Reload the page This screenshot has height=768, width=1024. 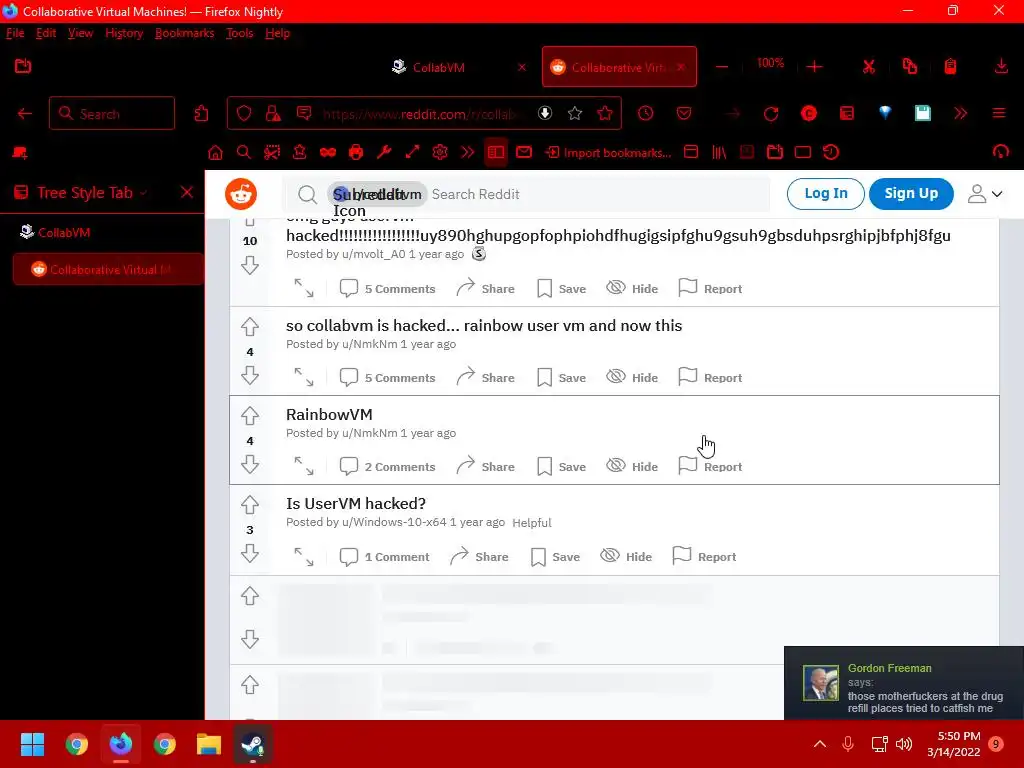click(x=771, y=114)
